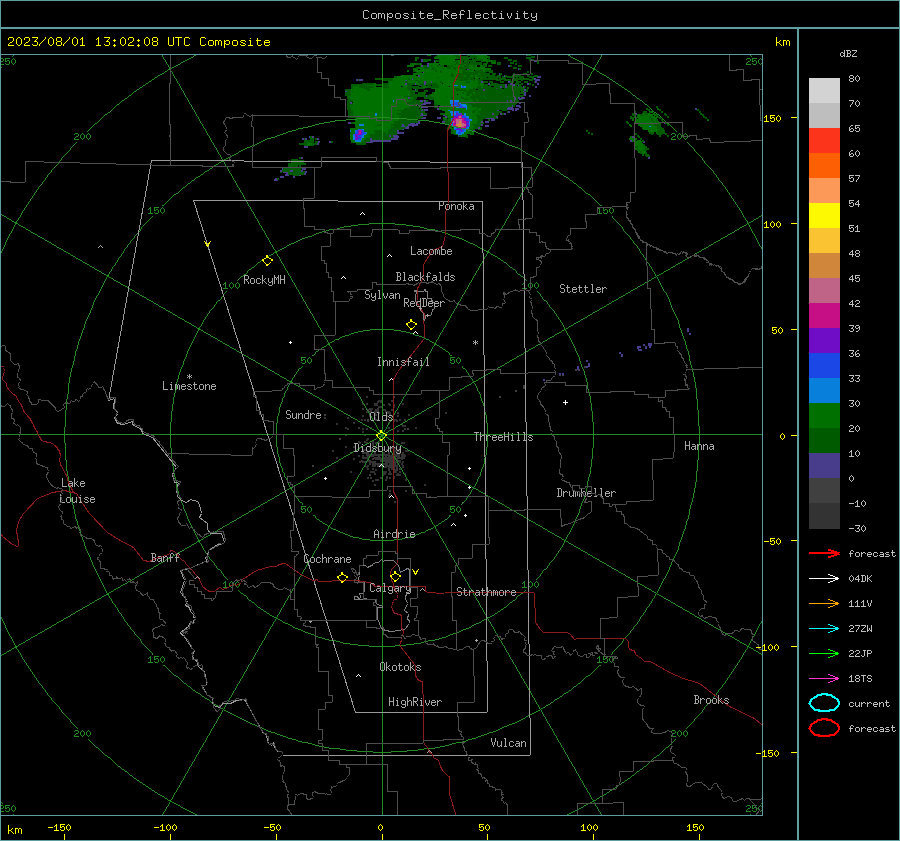Click the Didsbury label near radar center
The width and height of the screenshot is (900, 841).
pyautogui.click(x=377, y=448)
